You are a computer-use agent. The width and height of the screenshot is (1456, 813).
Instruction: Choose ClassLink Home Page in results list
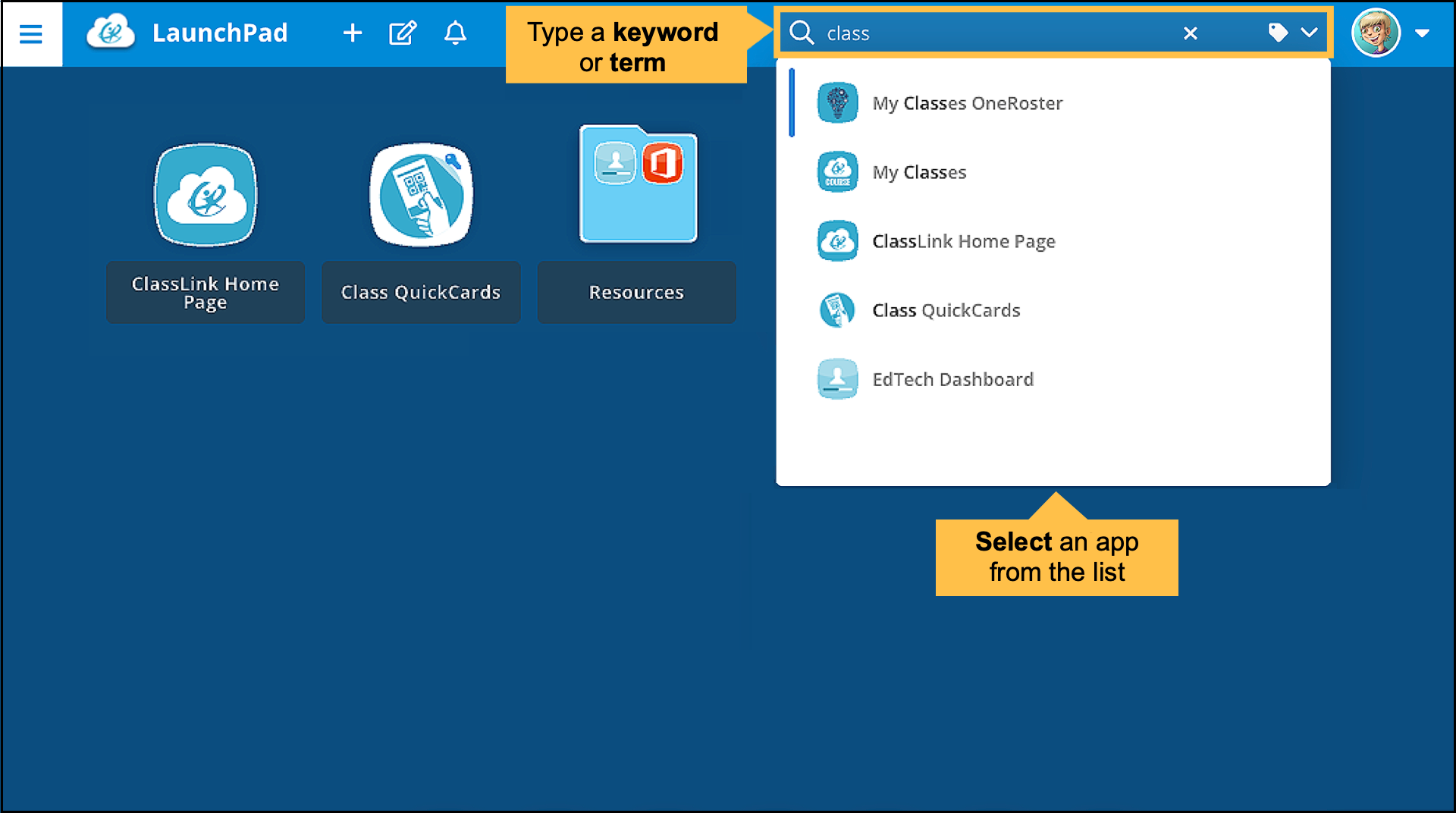tap(963, 241)
